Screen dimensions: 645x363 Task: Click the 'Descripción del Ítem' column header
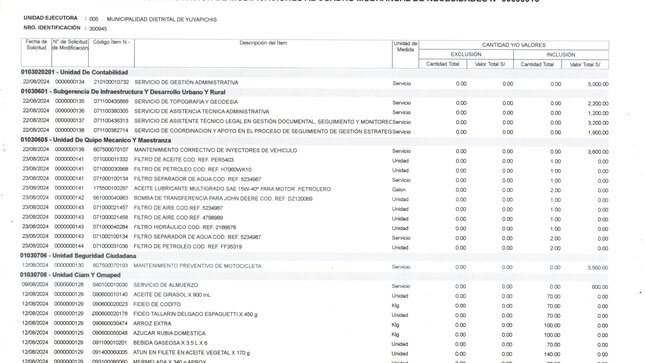click(x=263, y=43)
